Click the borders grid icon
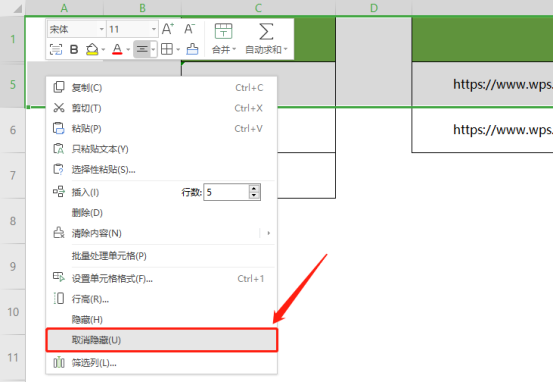The height and width of the screenshot is (382, 554). tap(167, 49)
